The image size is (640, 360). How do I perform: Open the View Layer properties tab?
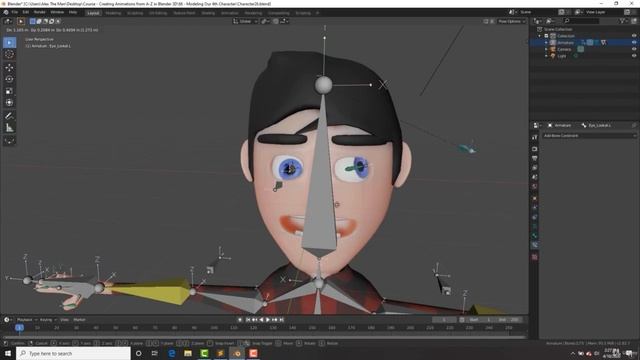click(x=535, y=168)
